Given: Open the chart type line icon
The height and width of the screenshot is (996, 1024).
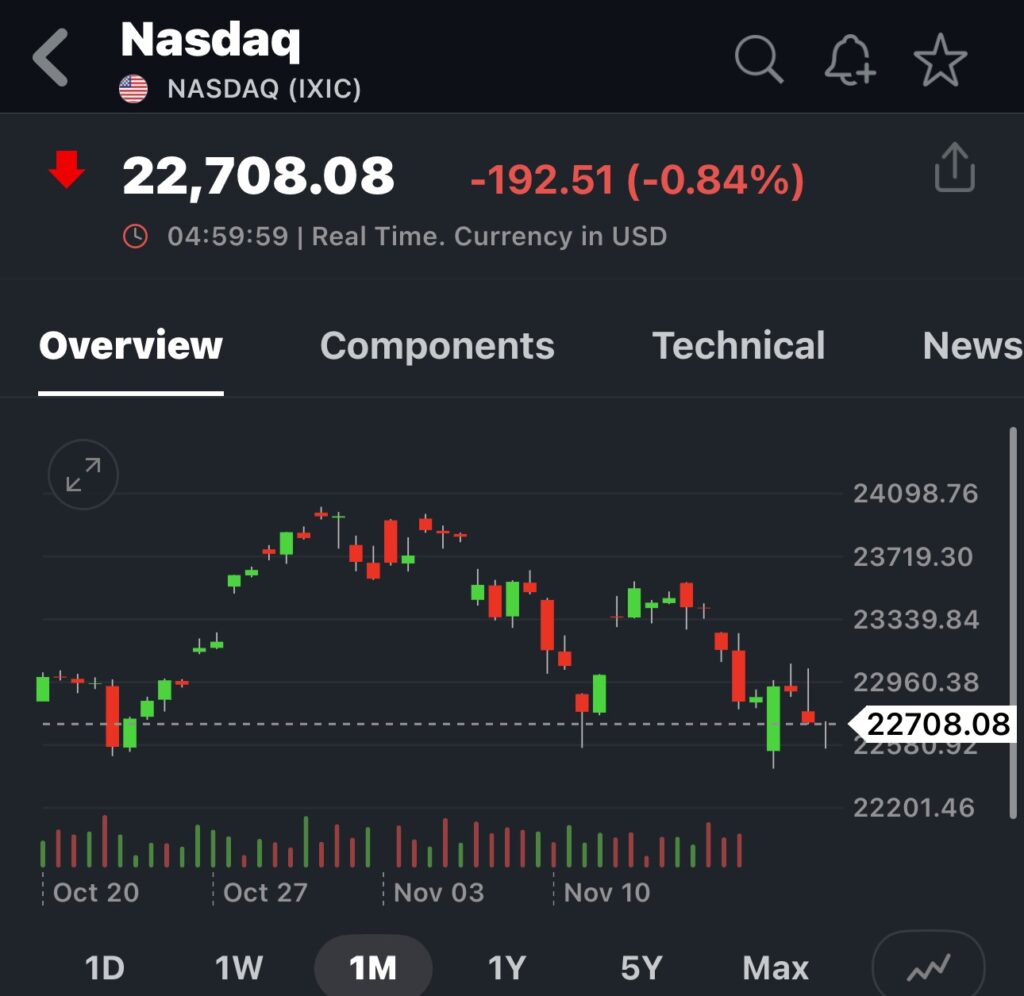Looking at the screenshot, I should tap(927, 968).
